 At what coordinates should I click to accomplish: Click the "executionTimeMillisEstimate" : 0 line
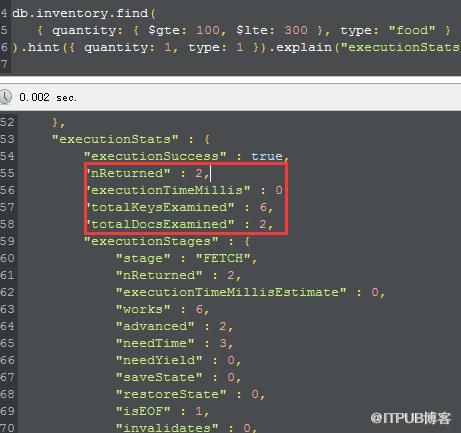pyautogui.click(x=250, y=292)
